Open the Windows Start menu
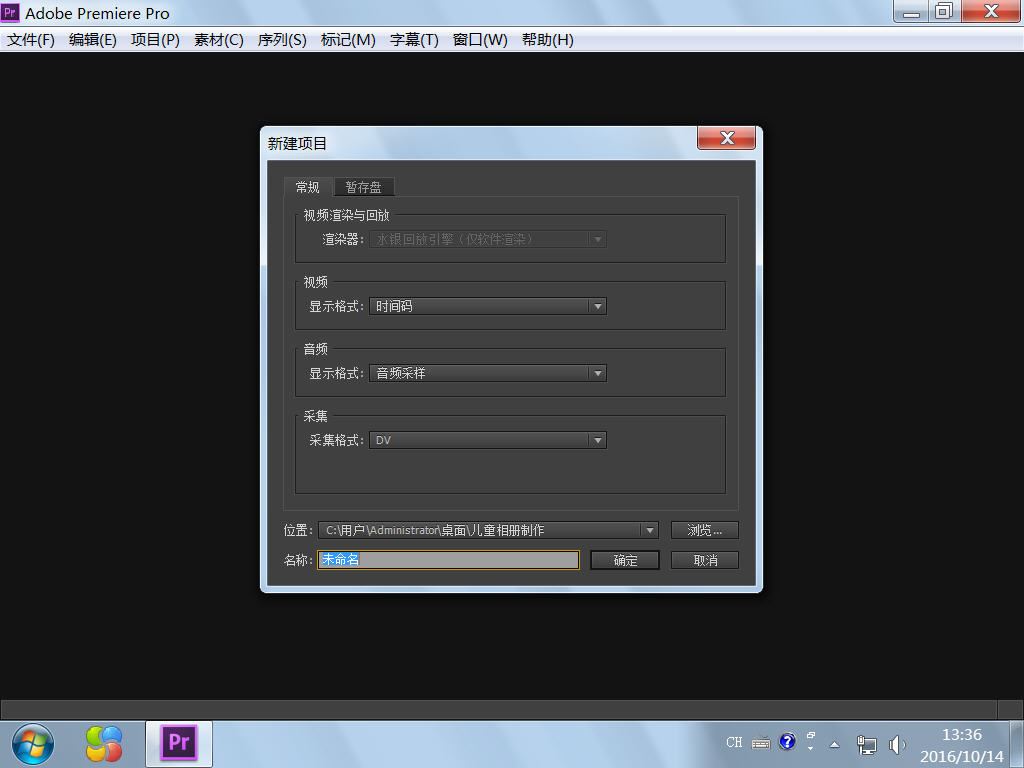Viewport: 1024px width, 768px height. coord(33,744)
